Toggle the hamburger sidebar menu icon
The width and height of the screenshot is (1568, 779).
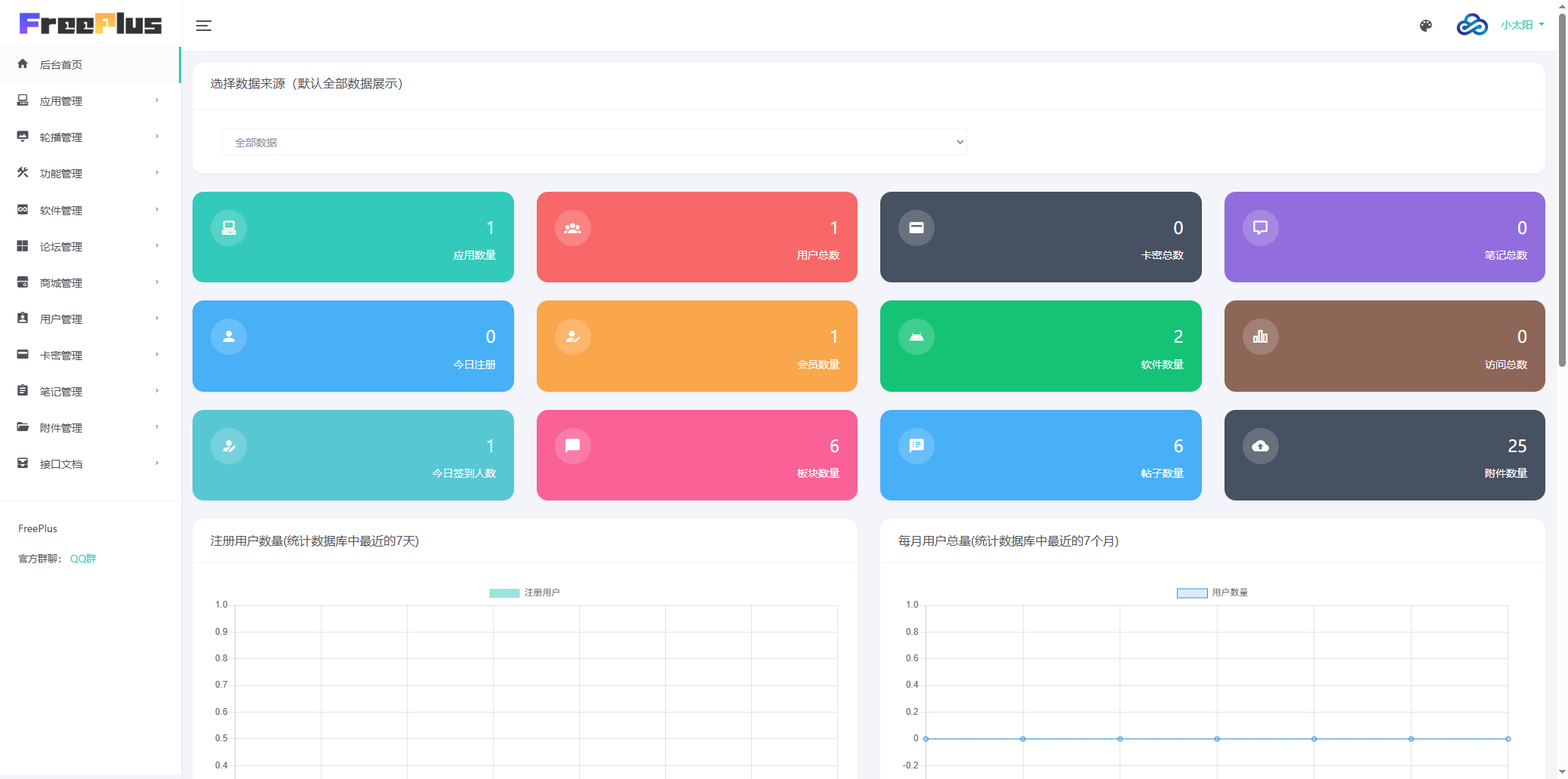click(x=204, y=26)
